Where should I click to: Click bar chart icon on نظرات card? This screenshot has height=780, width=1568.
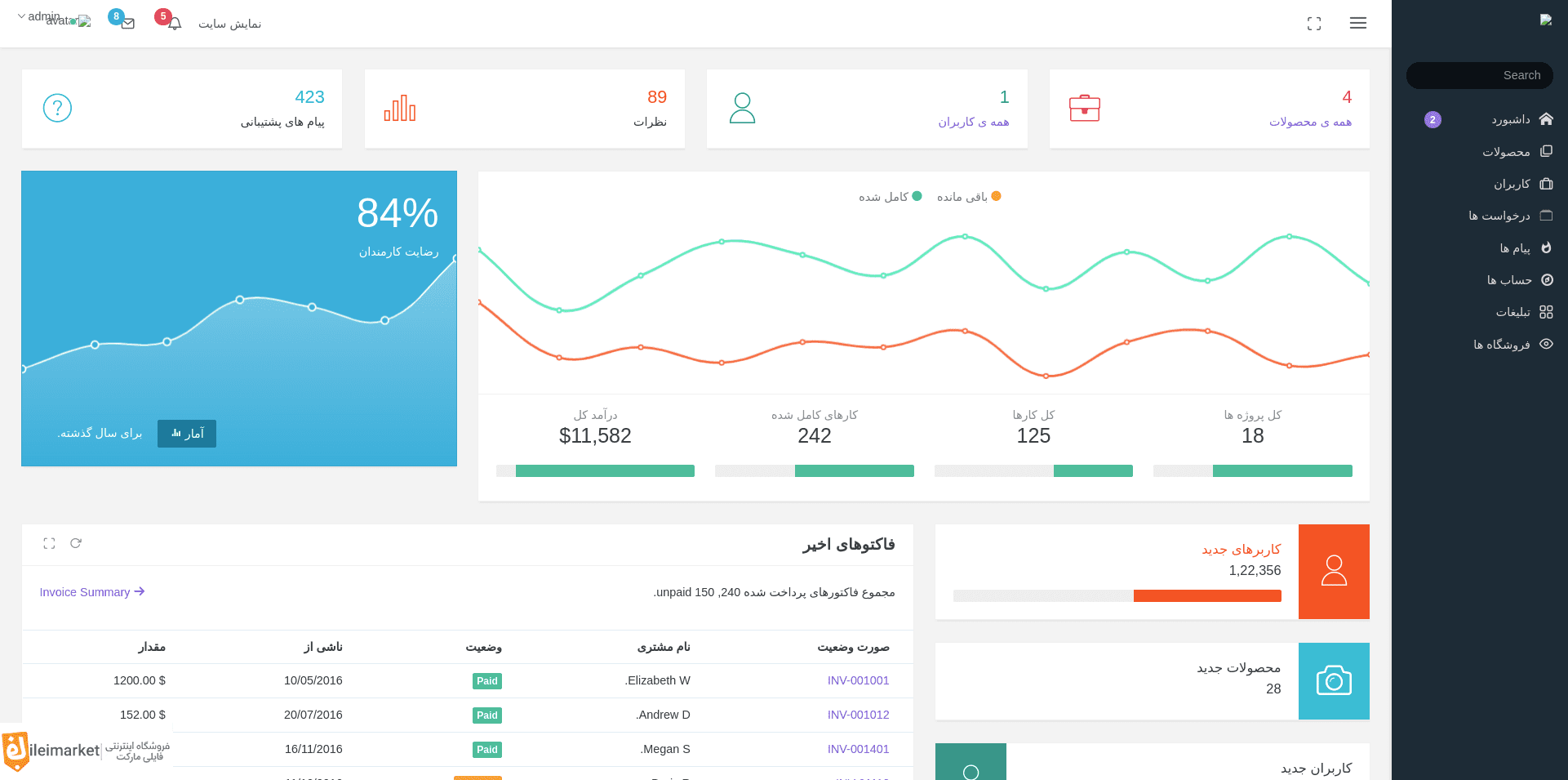400,108
